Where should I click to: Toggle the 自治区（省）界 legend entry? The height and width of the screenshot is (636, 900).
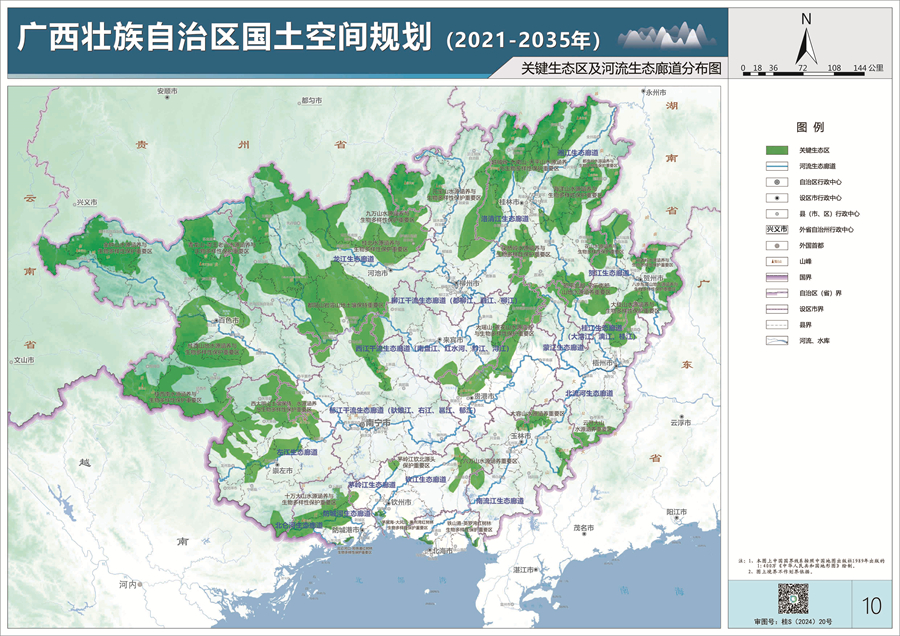click(776, 293)
